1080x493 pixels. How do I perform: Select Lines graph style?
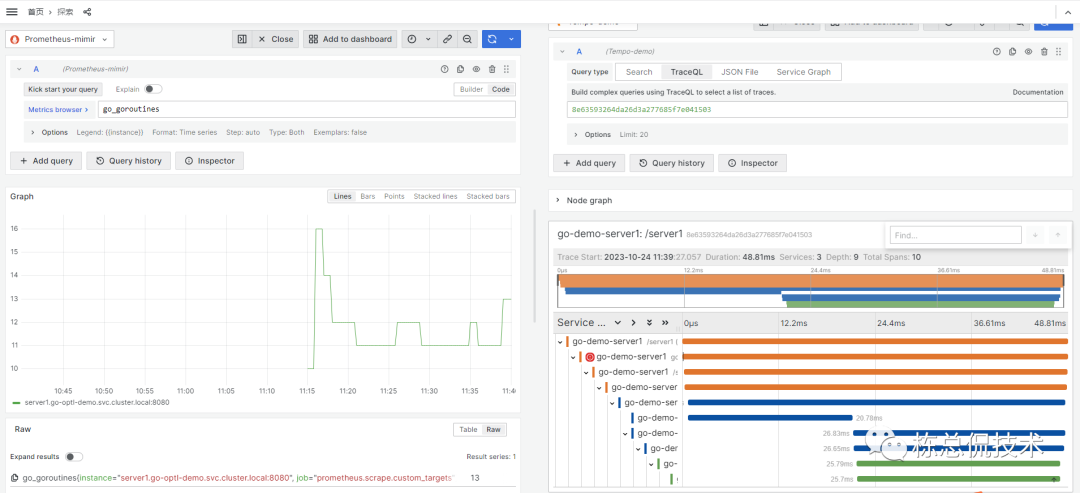pyautogui.click(x=342, y=196)
